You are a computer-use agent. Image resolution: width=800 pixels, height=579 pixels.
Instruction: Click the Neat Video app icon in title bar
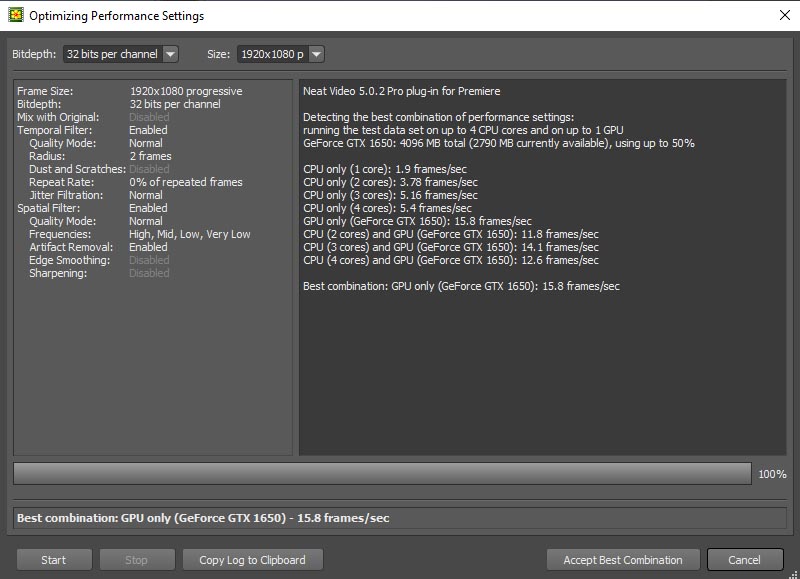click(x=16, y=15)
